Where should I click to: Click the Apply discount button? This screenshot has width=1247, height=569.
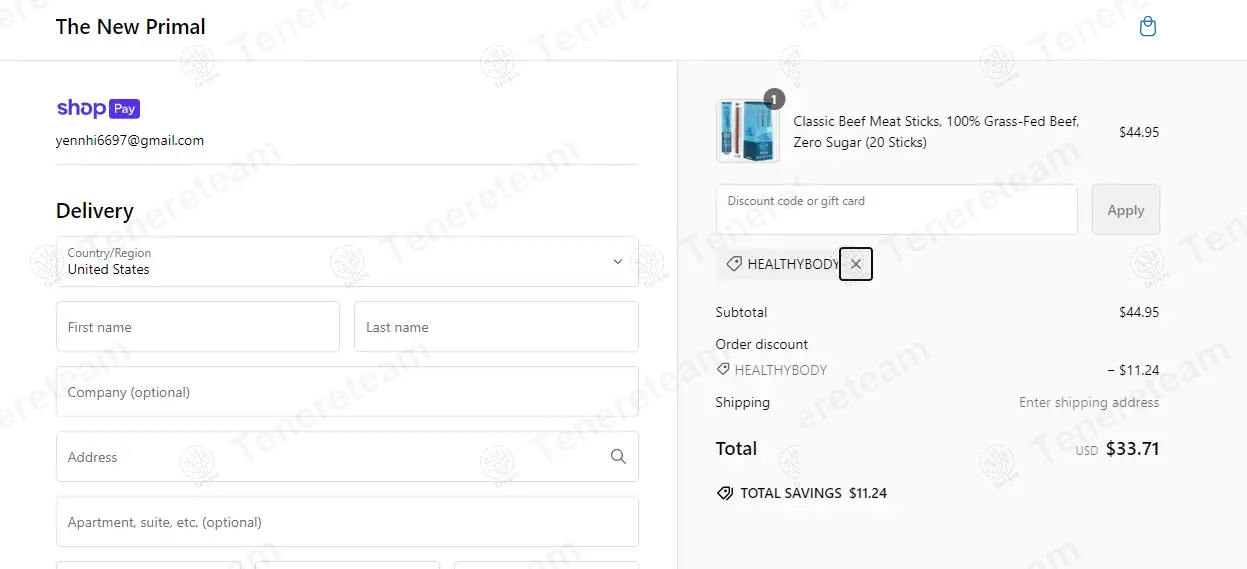1125,210
